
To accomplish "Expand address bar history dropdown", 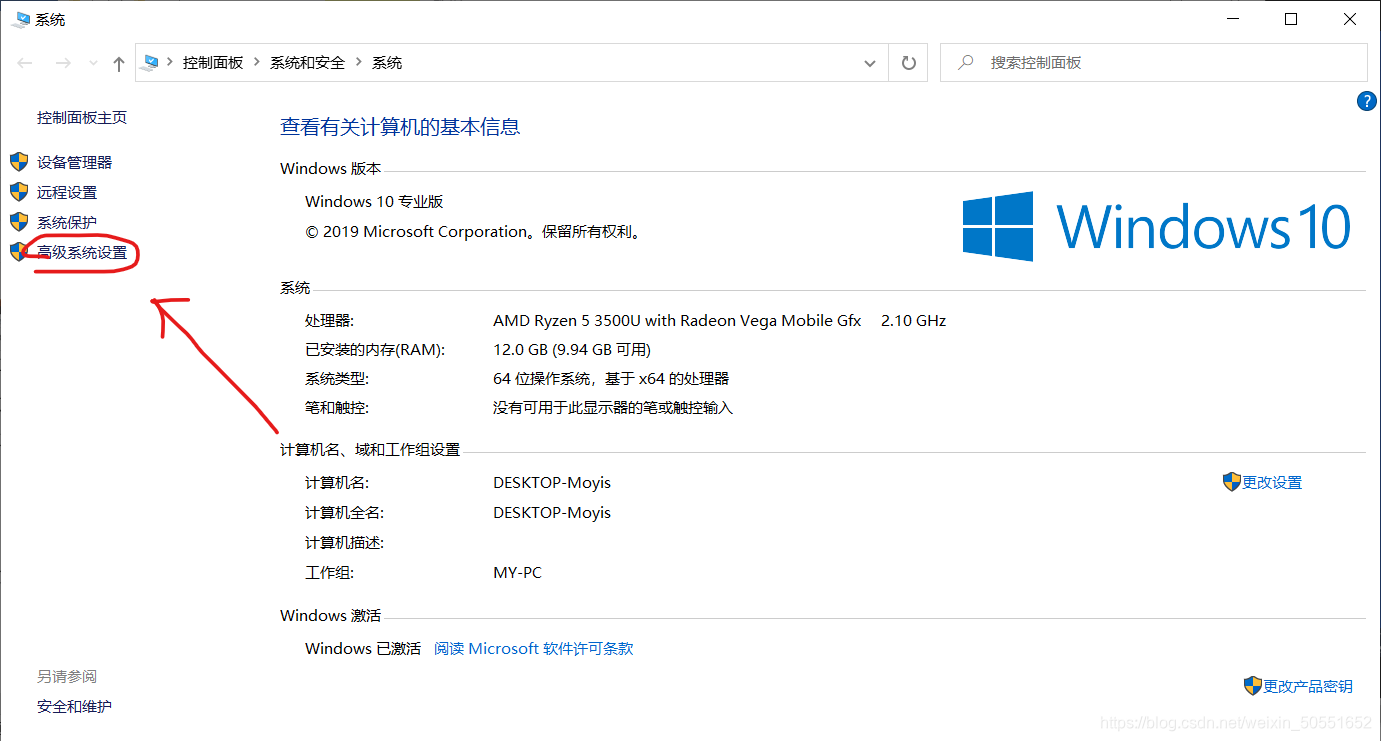I will [870, 63].
